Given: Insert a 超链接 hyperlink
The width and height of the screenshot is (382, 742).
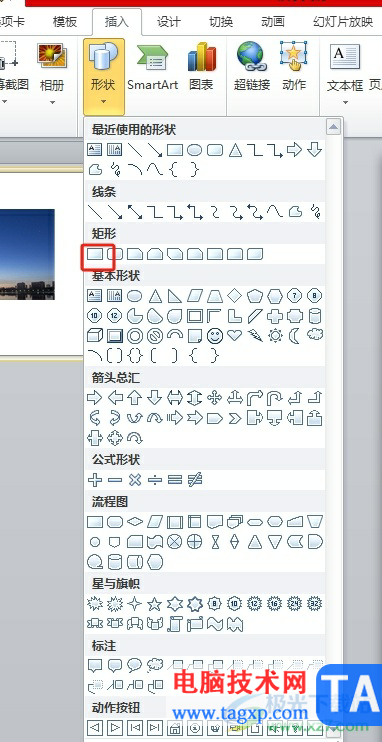Looking at the screenshot, I should [252, 67].
